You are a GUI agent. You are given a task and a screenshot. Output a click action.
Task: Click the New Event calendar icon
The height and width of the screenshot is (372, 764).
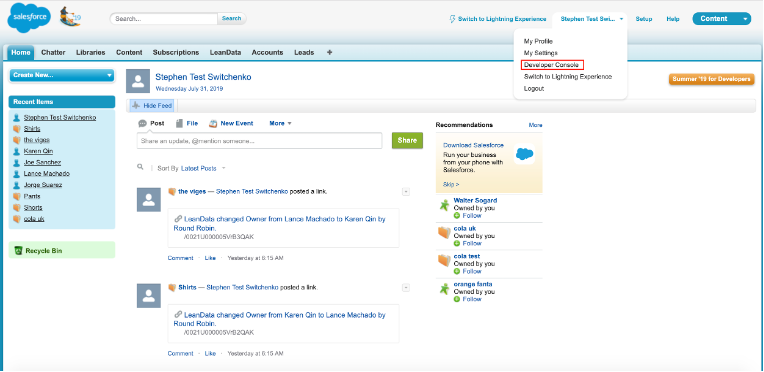coord(213,123)
